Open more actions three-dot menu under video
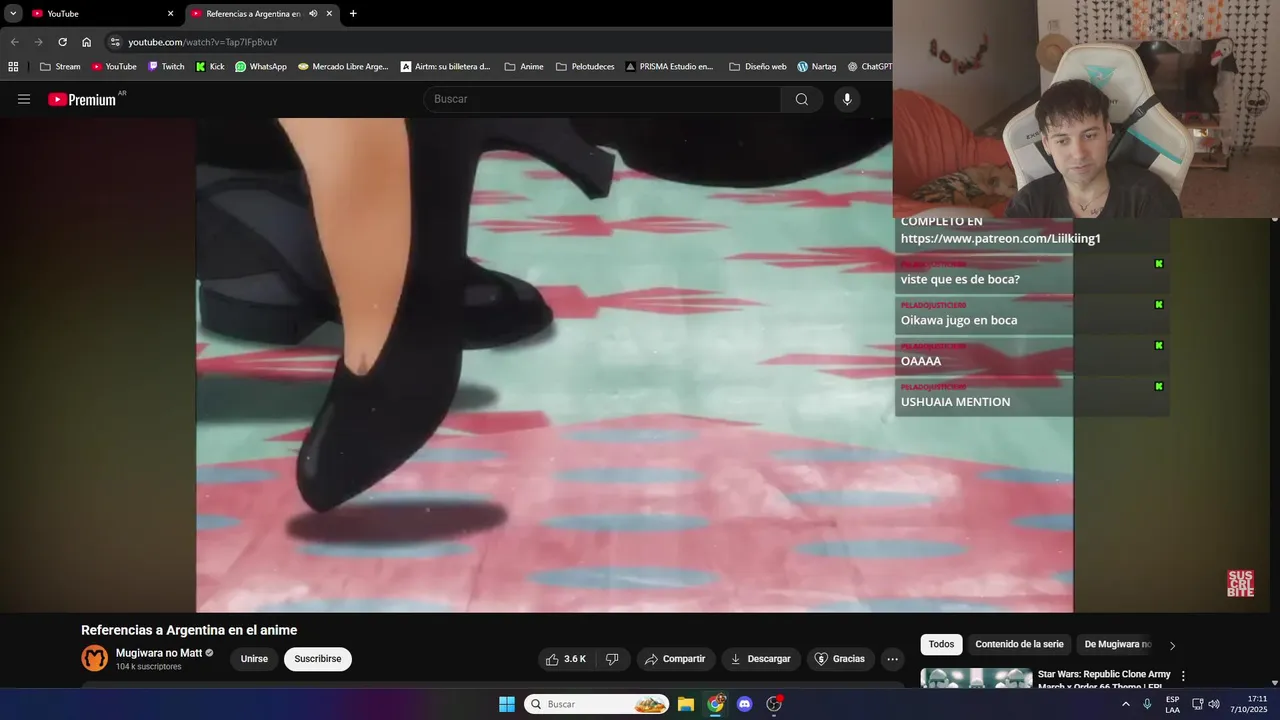This screenshot has height=720, width=1280. [892, 659]
